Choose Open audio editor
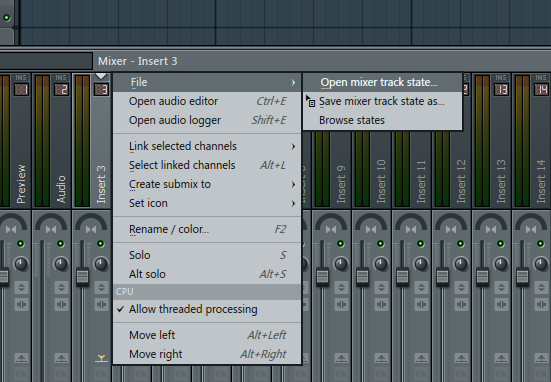Image resolution: width=551 pixels, height=382 pixels. pyautogui.click(x=207, y=101)
